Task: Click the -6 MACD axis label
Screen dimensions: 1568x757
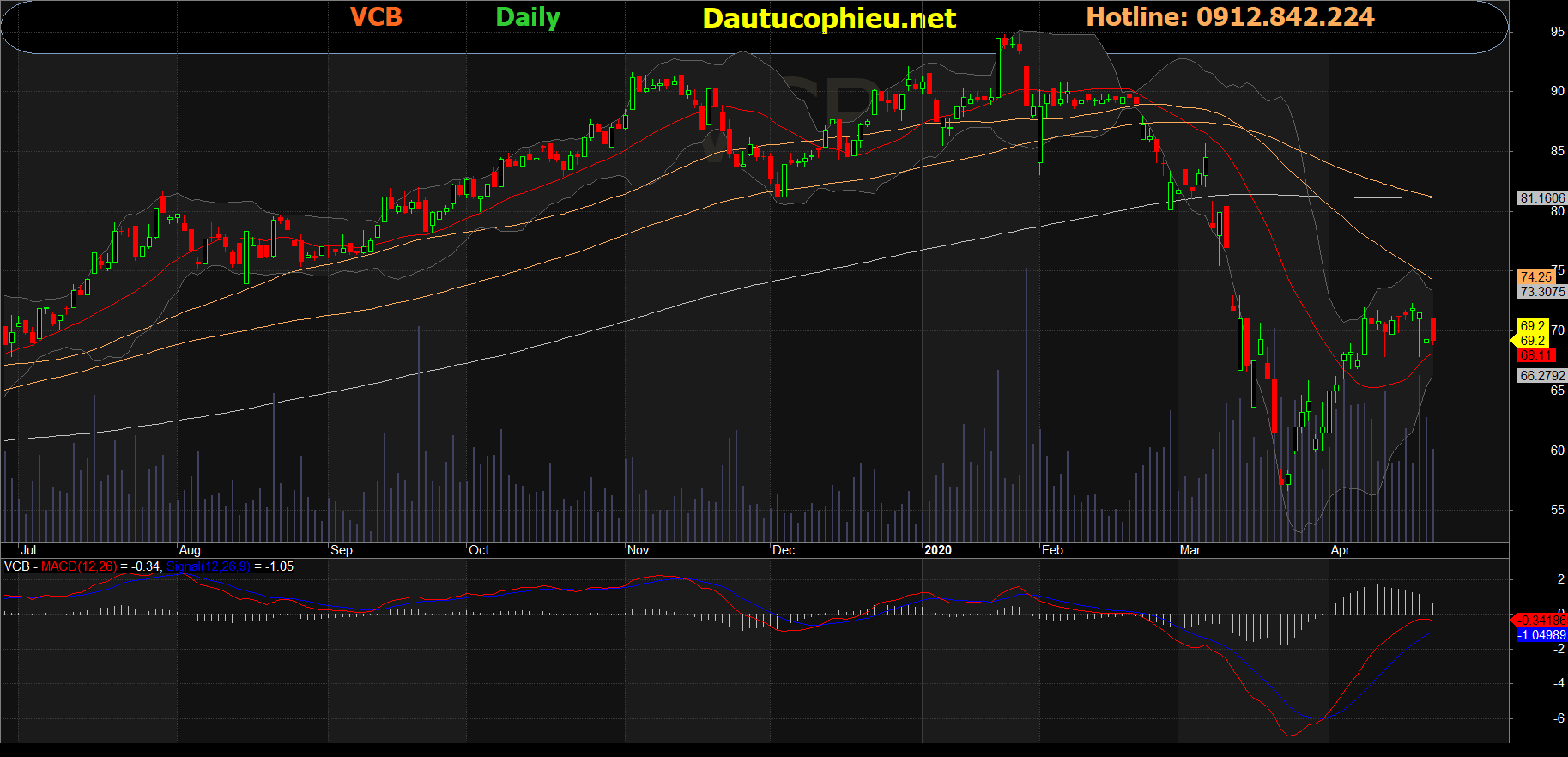Action: [1559, 718]
